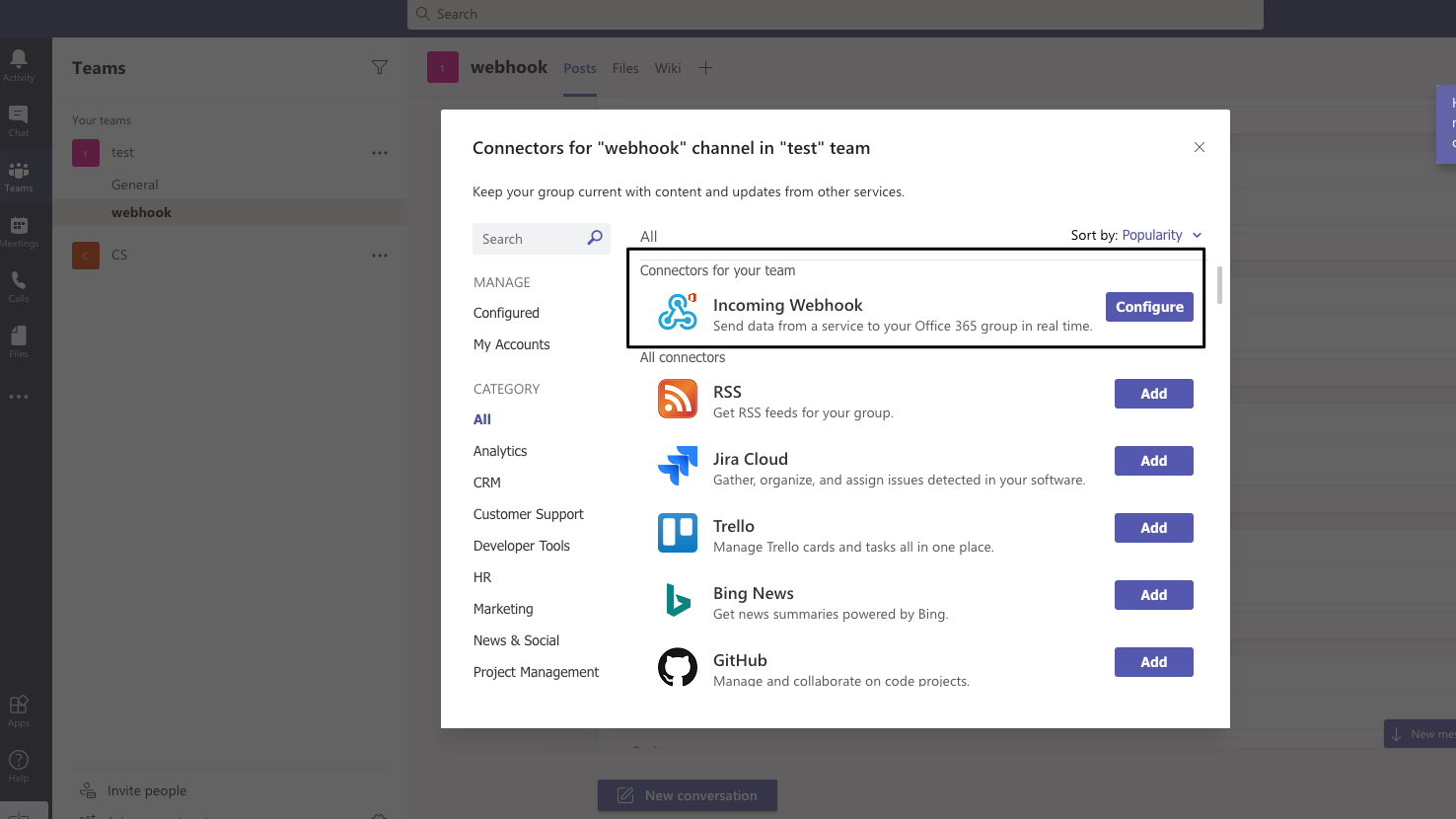The width and height of the screenshot is (1456, 819).
Task: Open the Apps store icon
Action: click(x=19, y=705)
